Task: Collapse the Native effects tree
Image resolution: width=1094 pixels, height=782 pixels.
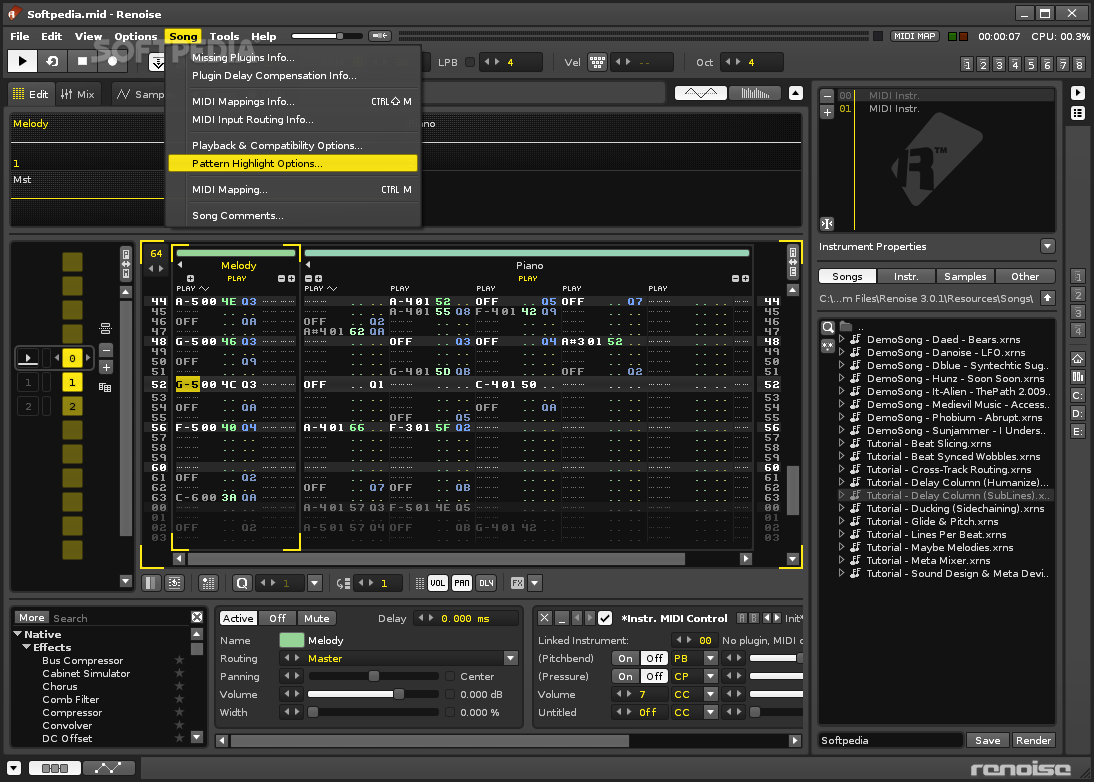Action: click(x=17, y=634)
